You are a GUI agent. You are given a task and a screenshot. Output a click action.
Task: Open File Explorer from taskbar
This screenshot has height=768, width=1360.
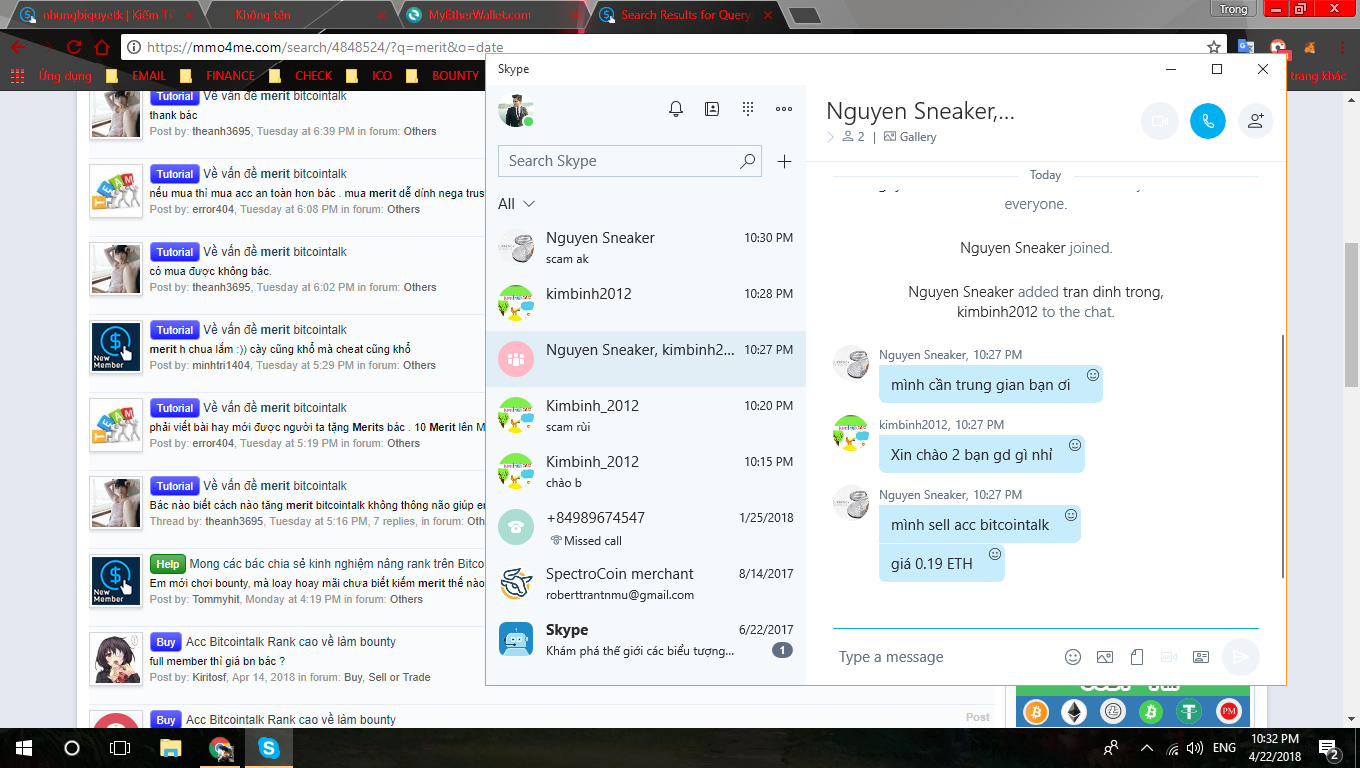tap(172, 747)
